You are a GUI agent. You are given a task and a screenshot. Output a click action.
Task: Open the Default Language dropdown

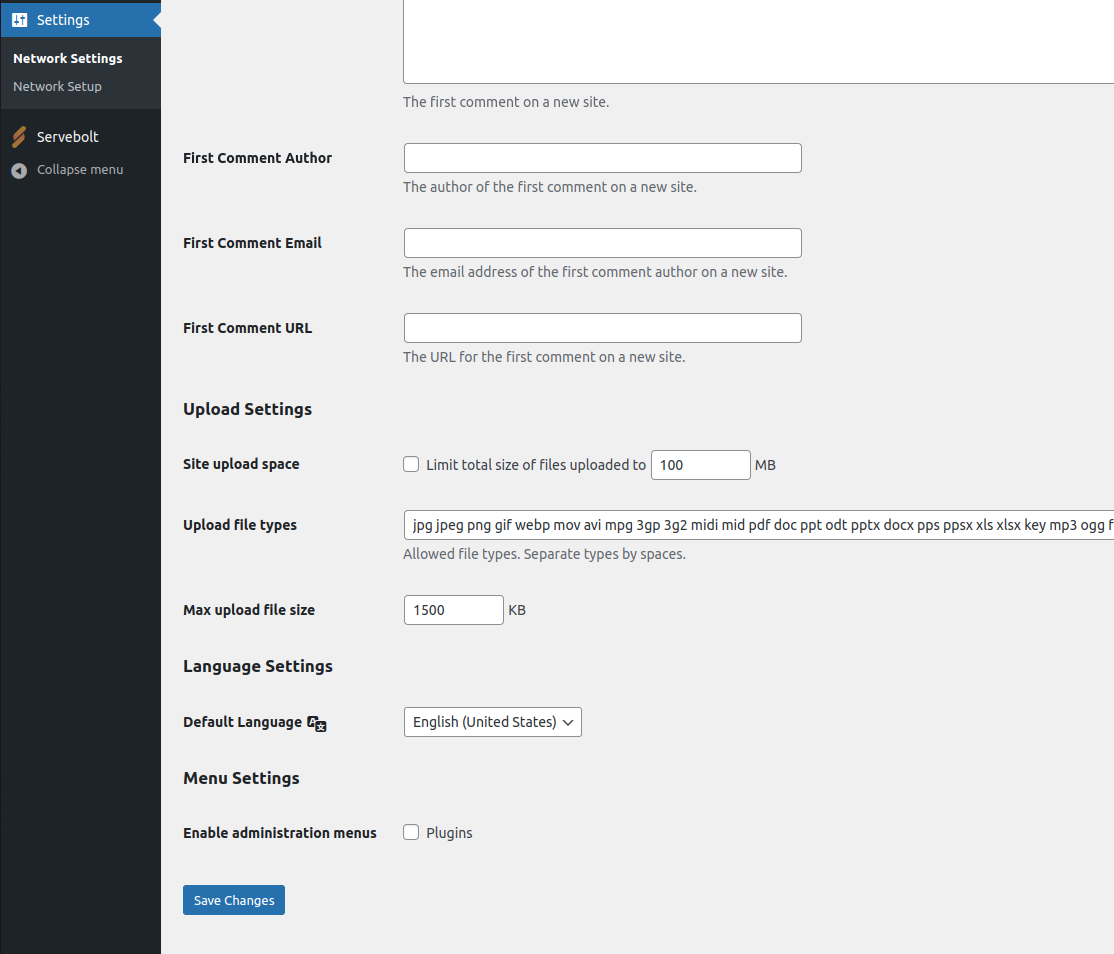[492, 722]
